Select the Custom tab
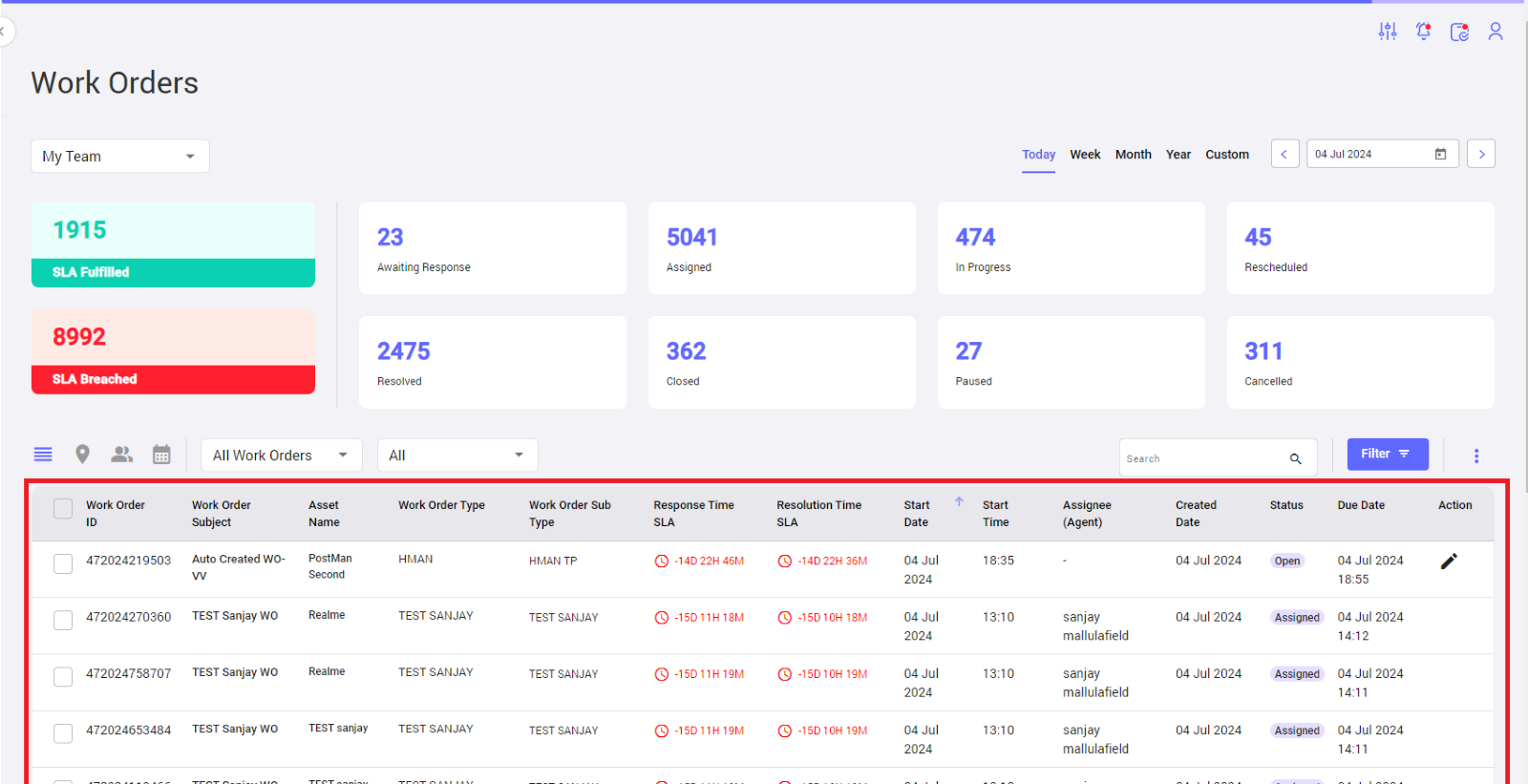 pos(1227,155)
